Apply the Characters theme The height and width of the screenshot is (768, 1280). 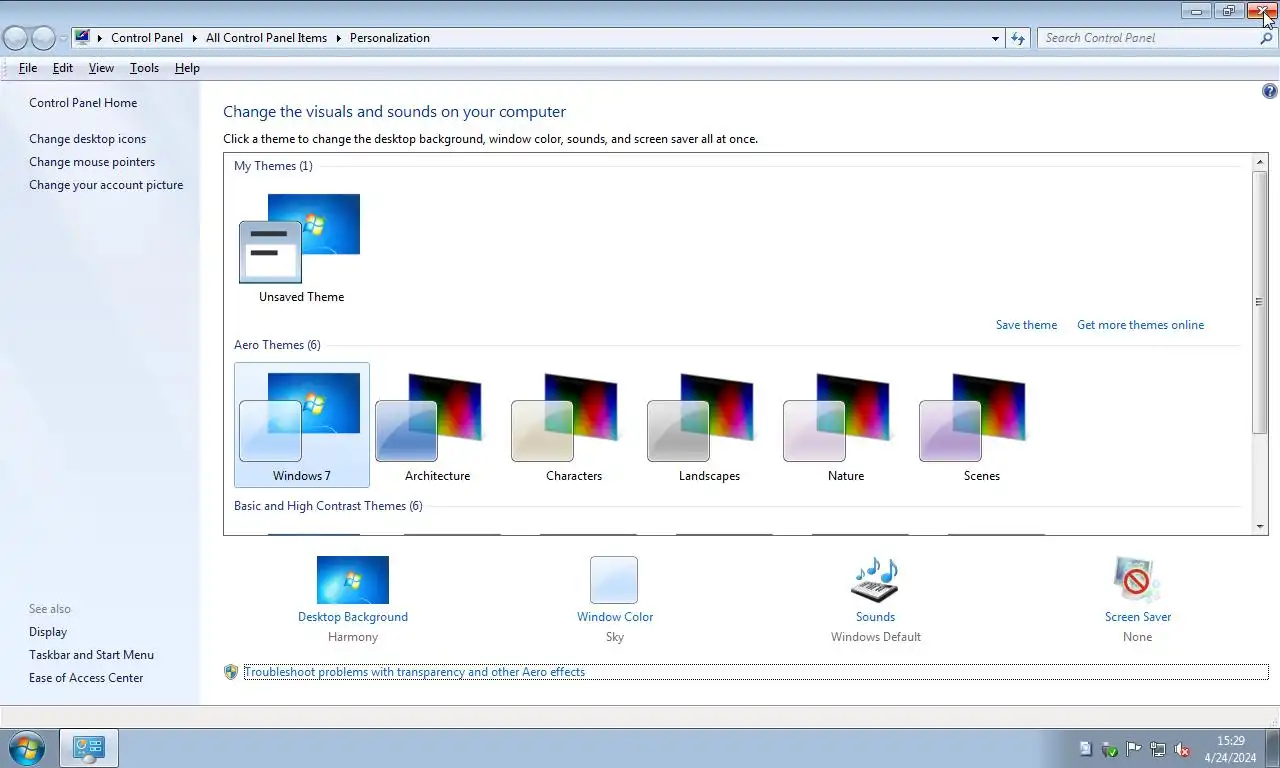pos(573,425)
